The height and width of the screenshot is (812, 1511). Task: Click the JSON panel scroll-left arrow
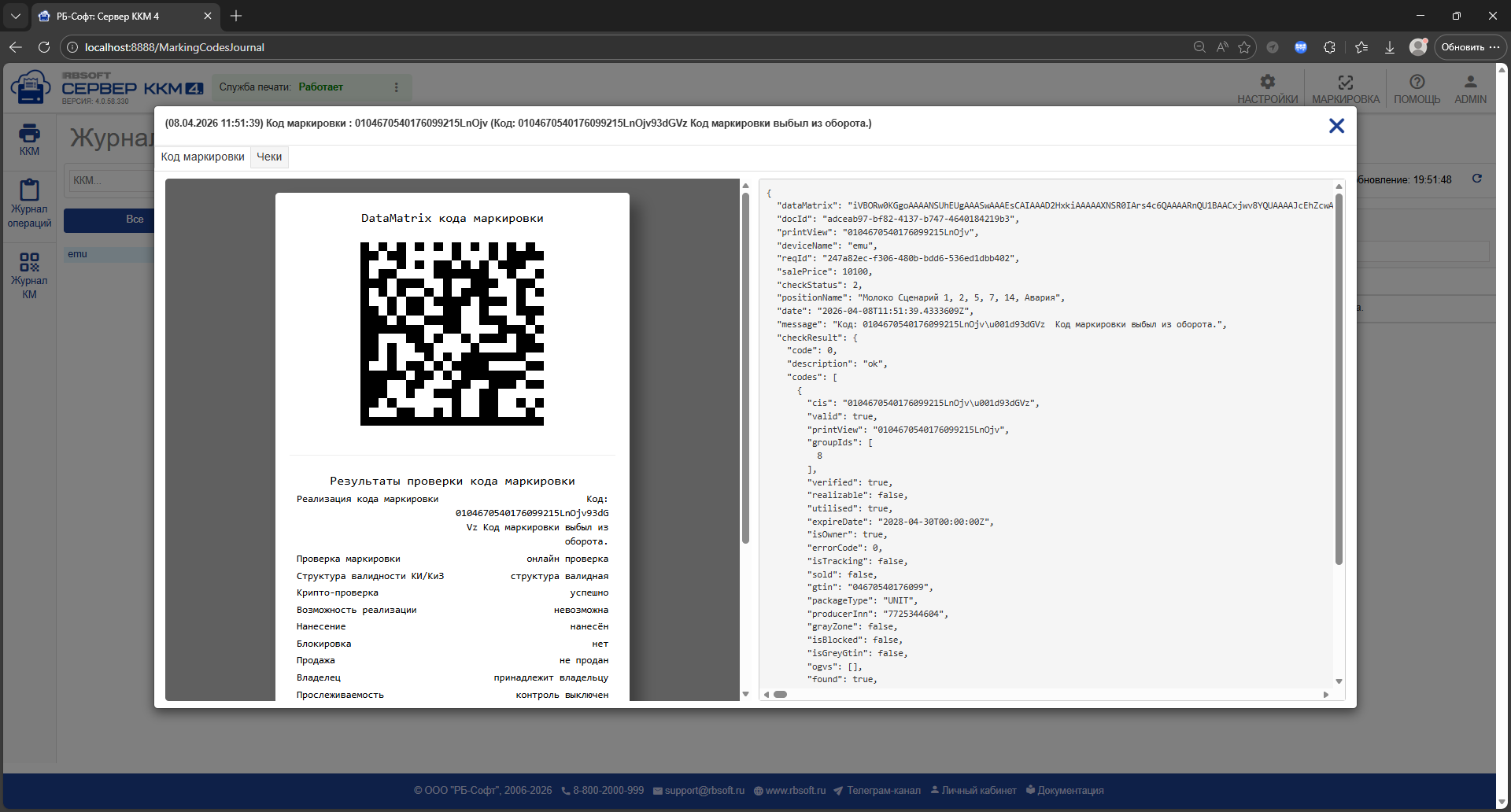click(x=767, y=694)
